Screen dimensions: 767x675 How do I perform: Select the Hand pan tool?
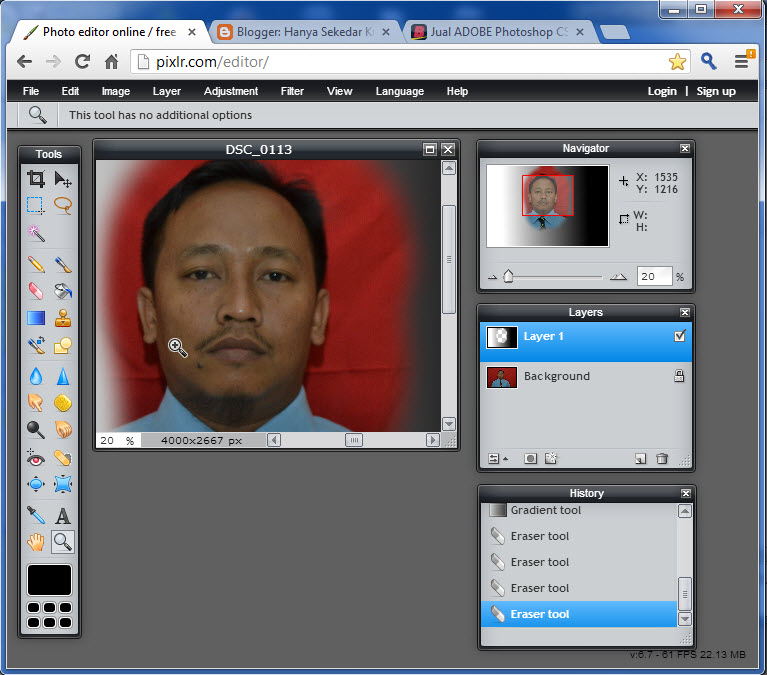(36, 542)
